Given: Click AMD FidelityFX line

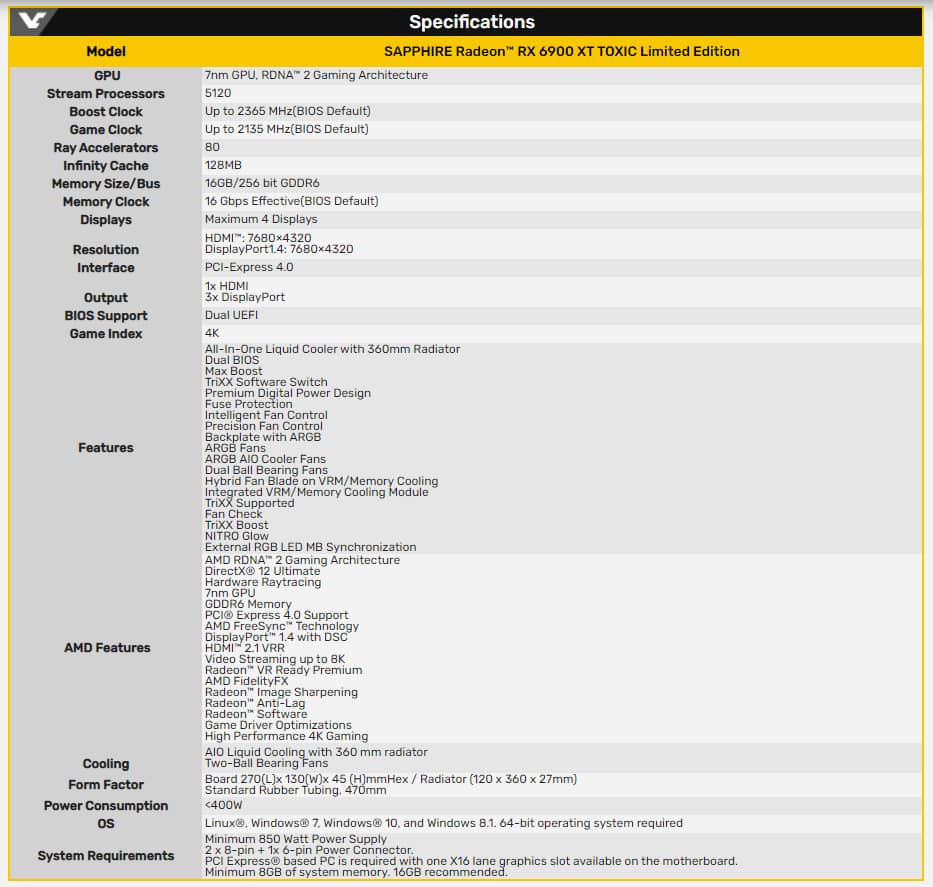Looking at the screenshot, I should pyautogui.click(x=246, y=681).
